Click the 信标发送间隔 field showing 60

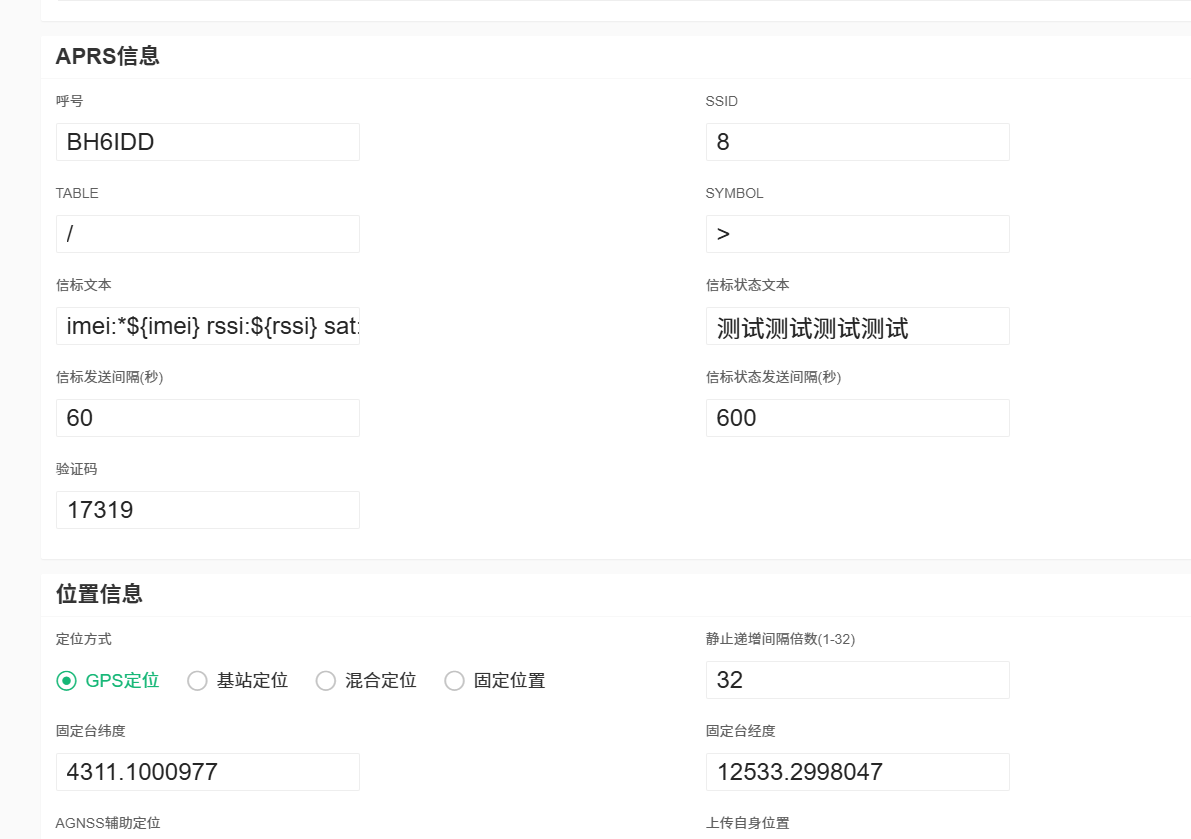pyautogui.click(x=206, y=417)
